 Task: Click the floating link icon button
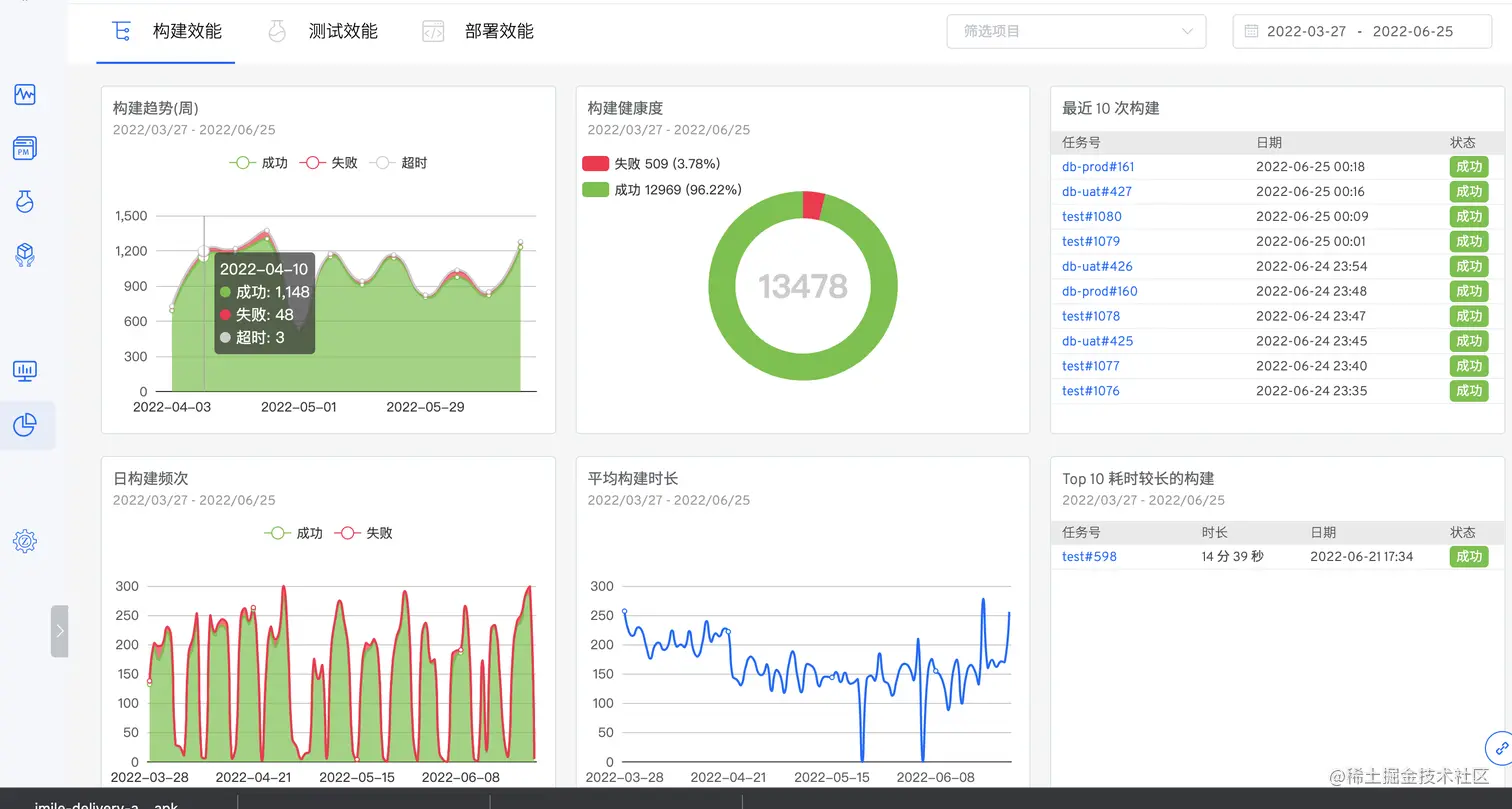click(1499, 748)
